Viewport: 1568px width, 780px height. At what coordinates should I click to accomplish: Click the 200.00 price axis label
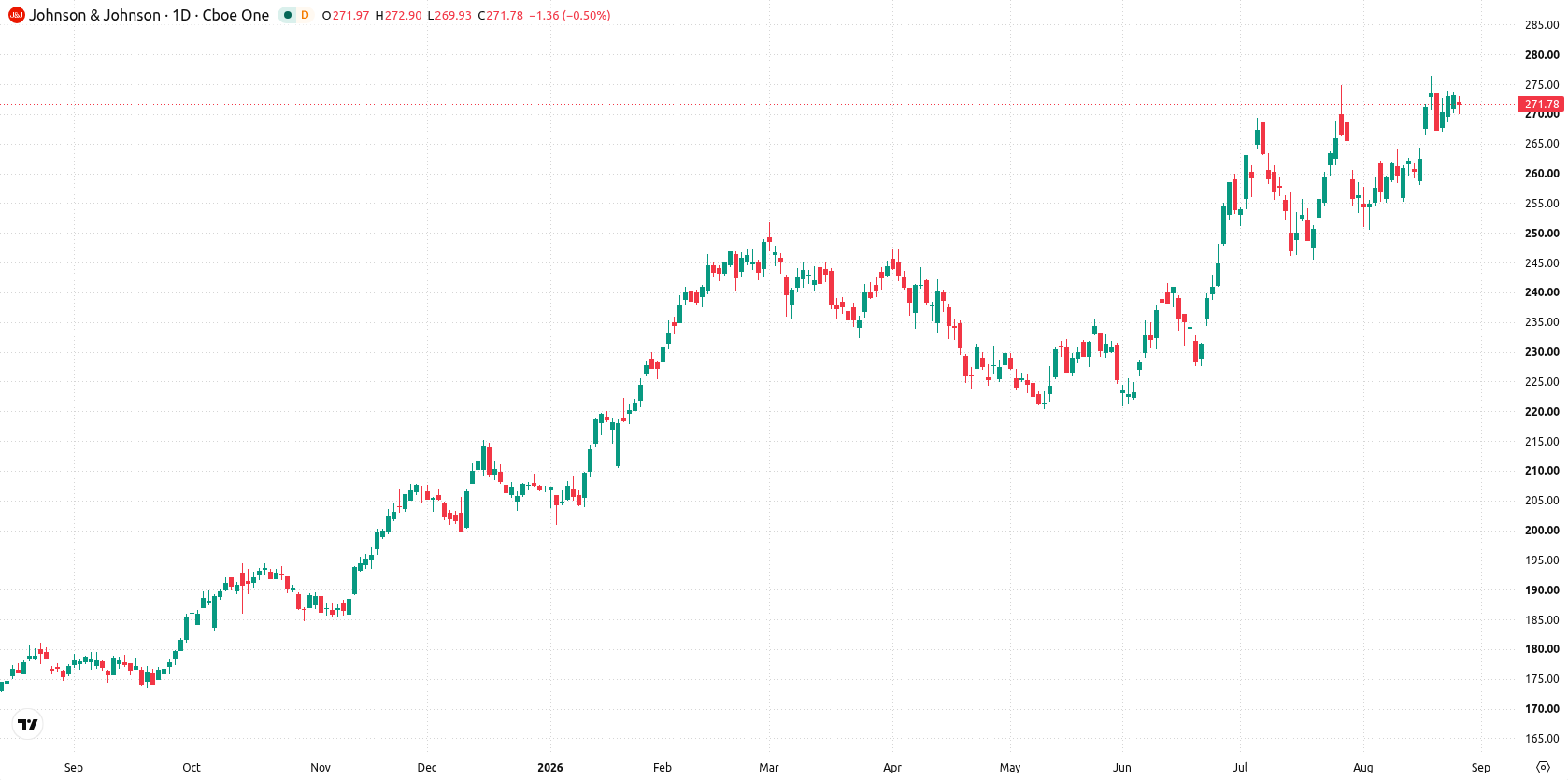(x=1542, y=531)
